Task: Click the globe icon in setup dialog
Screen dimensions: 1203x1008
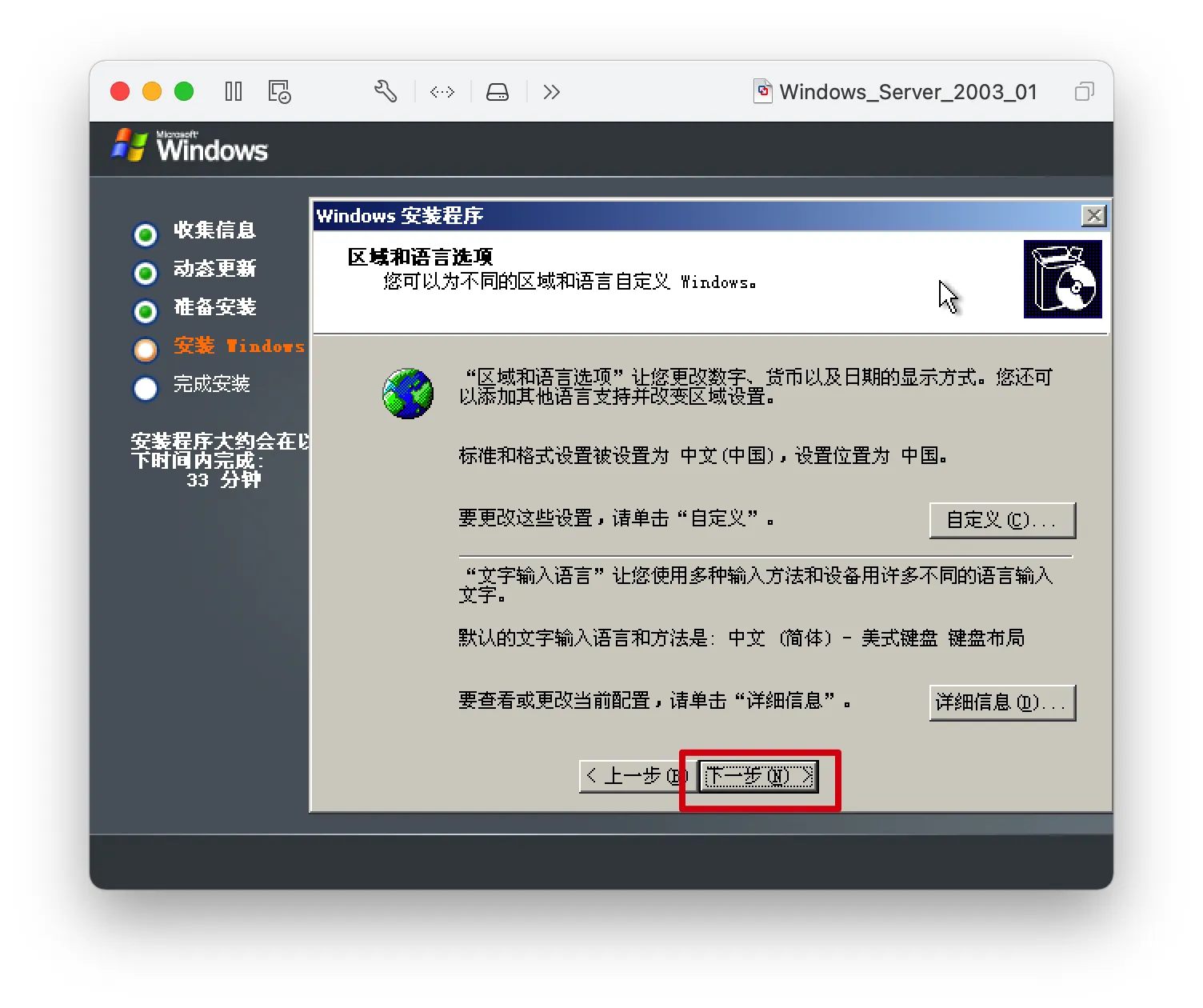Action: (x=408, y=394)
